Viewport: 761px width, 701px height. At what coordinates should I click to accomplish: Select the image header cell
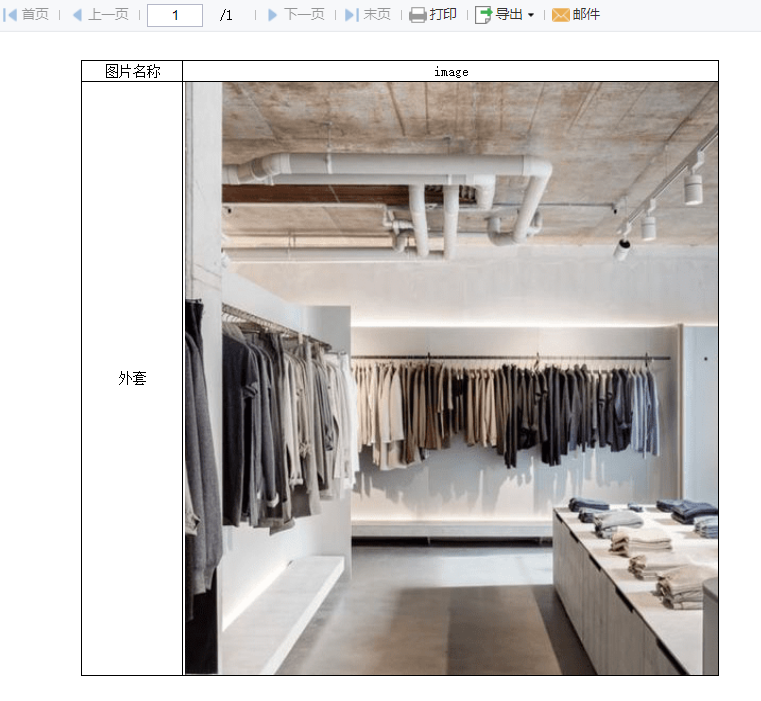451,71
